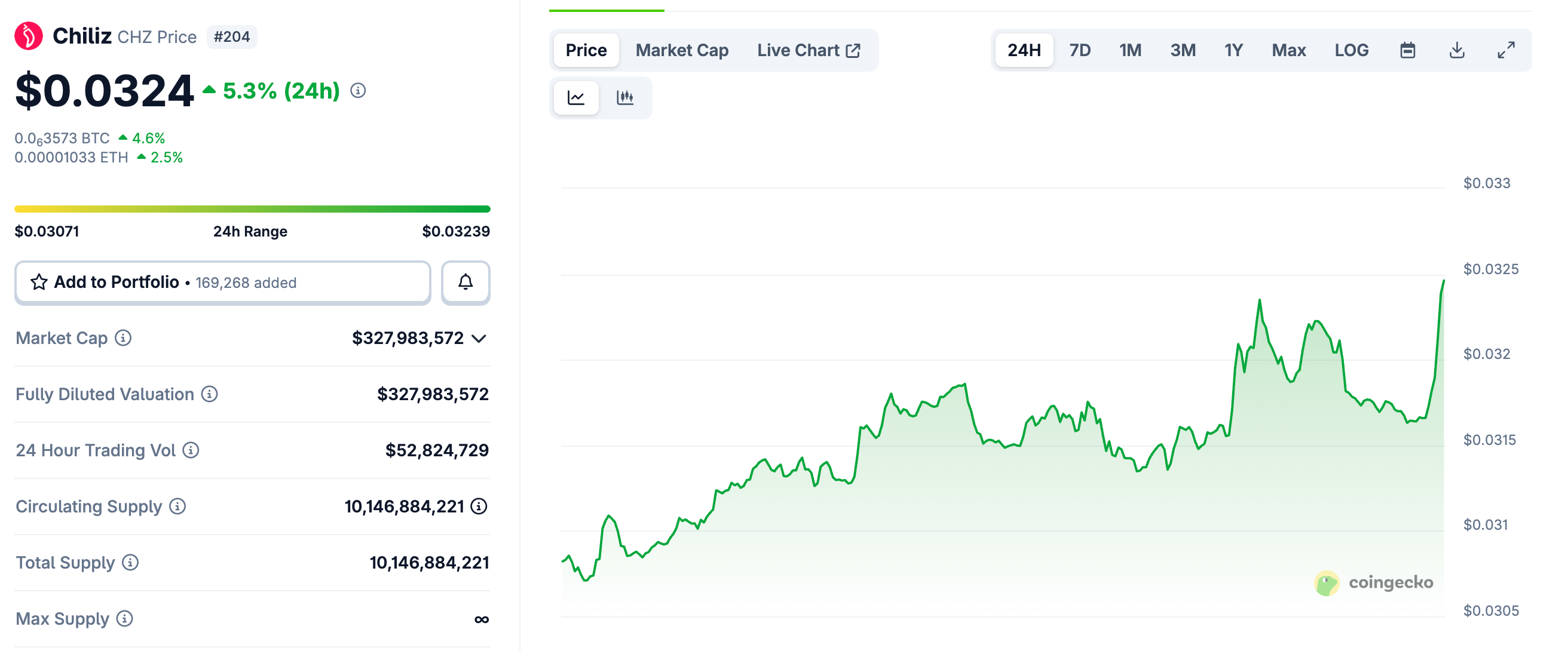The width and height of the screenshot is (1568, 651).
Task: Select the Price tab
Action: click(x=586, y=50)
